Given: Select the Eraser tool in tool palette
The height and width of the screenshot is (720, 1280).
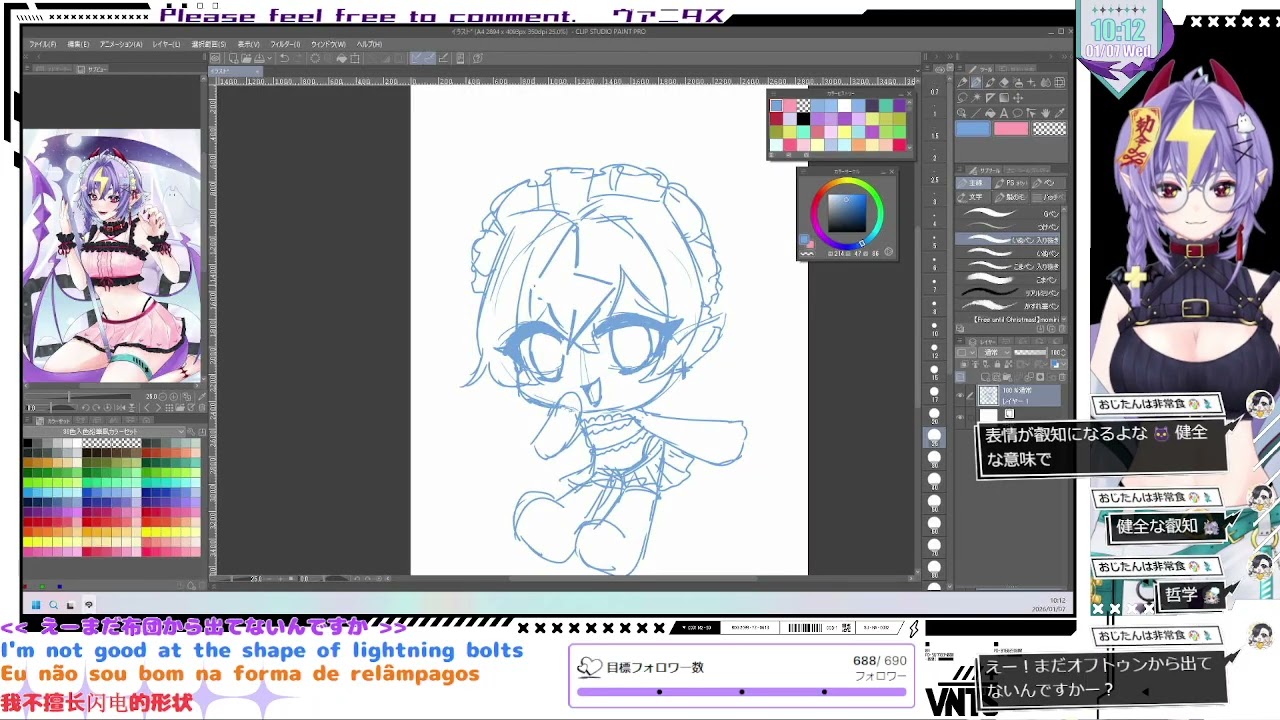Looking at the screenshot, I should tap(1004, 83).
